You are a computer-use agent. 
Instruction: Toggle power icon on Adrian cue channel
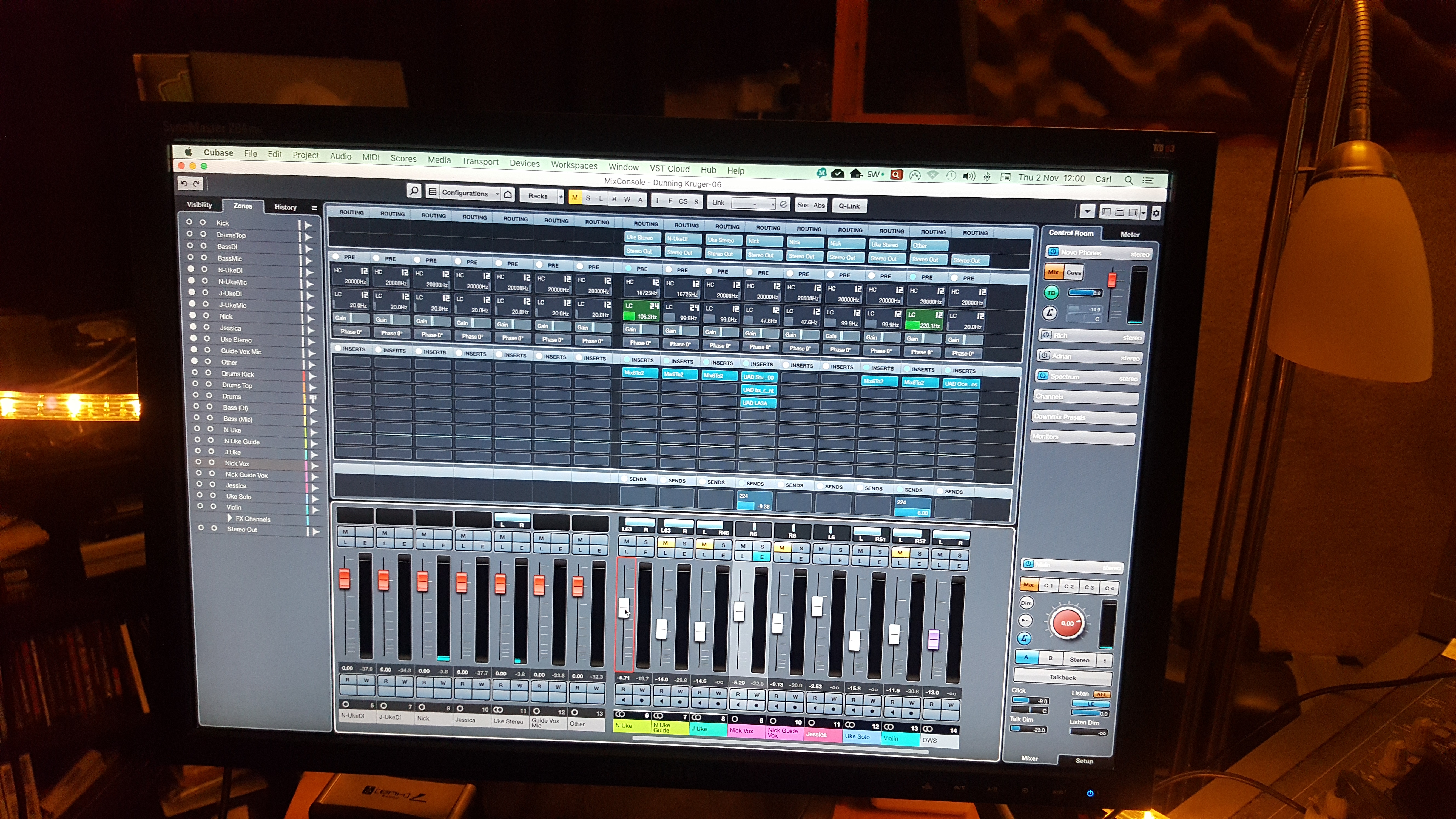[x=1045, y=356]
